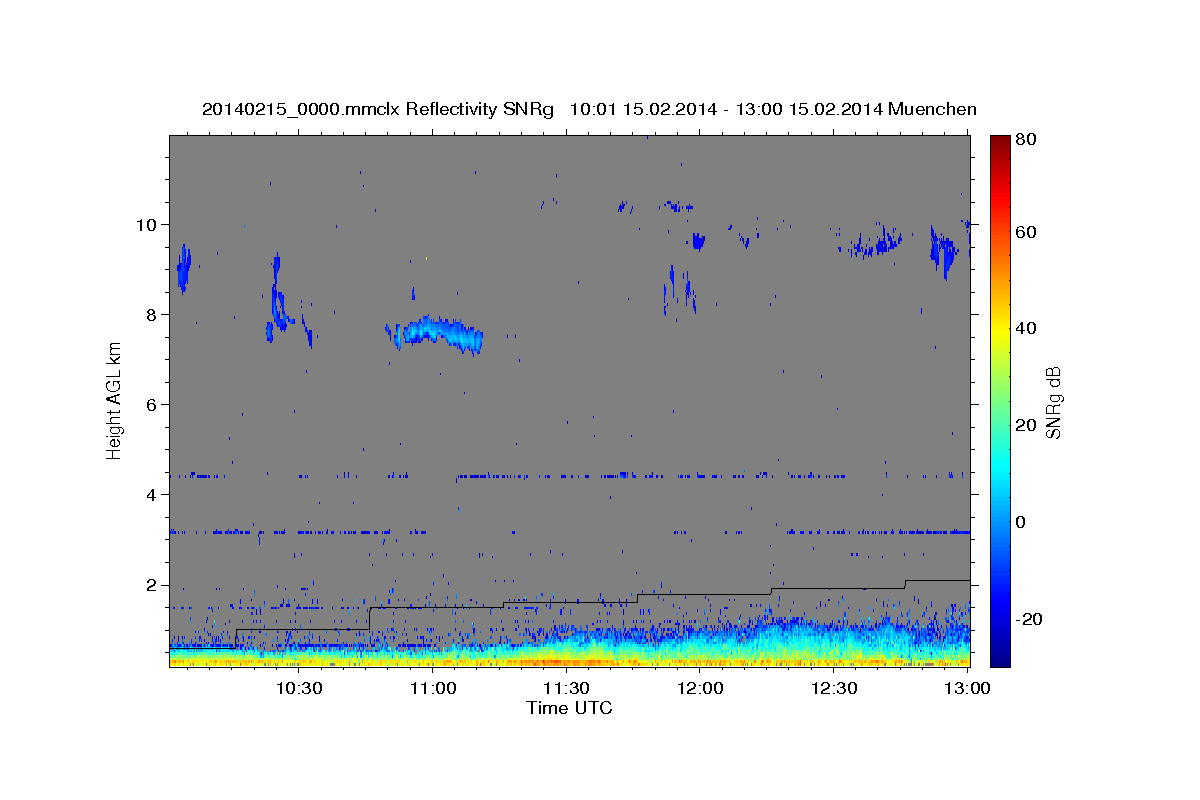
Task: Click the cyan cloud echo near 11:00 at 7.5 km
Action: 436,333
